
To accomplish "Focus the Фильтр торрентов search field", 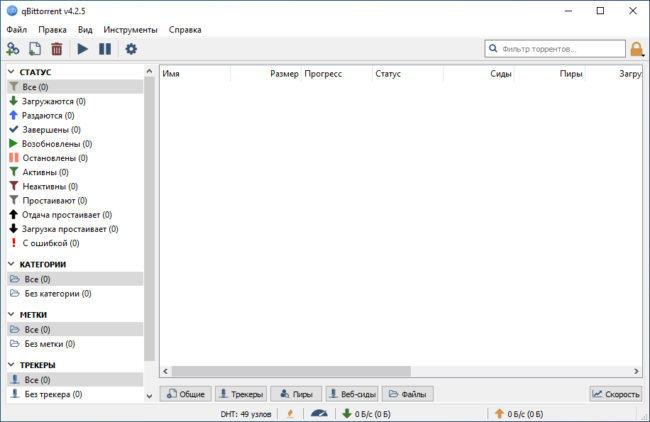I will coord(555,49).
